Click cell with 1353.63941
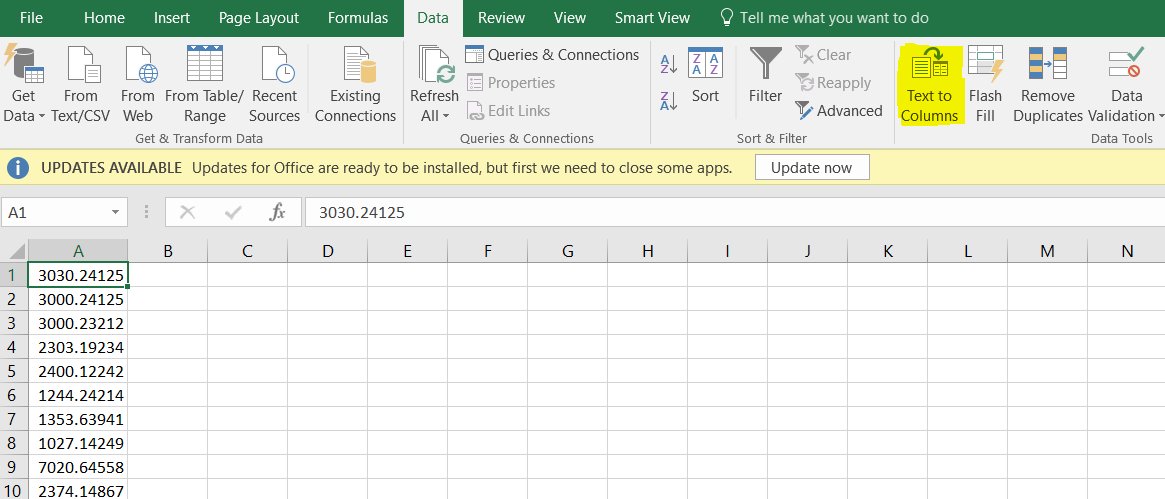 [x=78, y=419]
